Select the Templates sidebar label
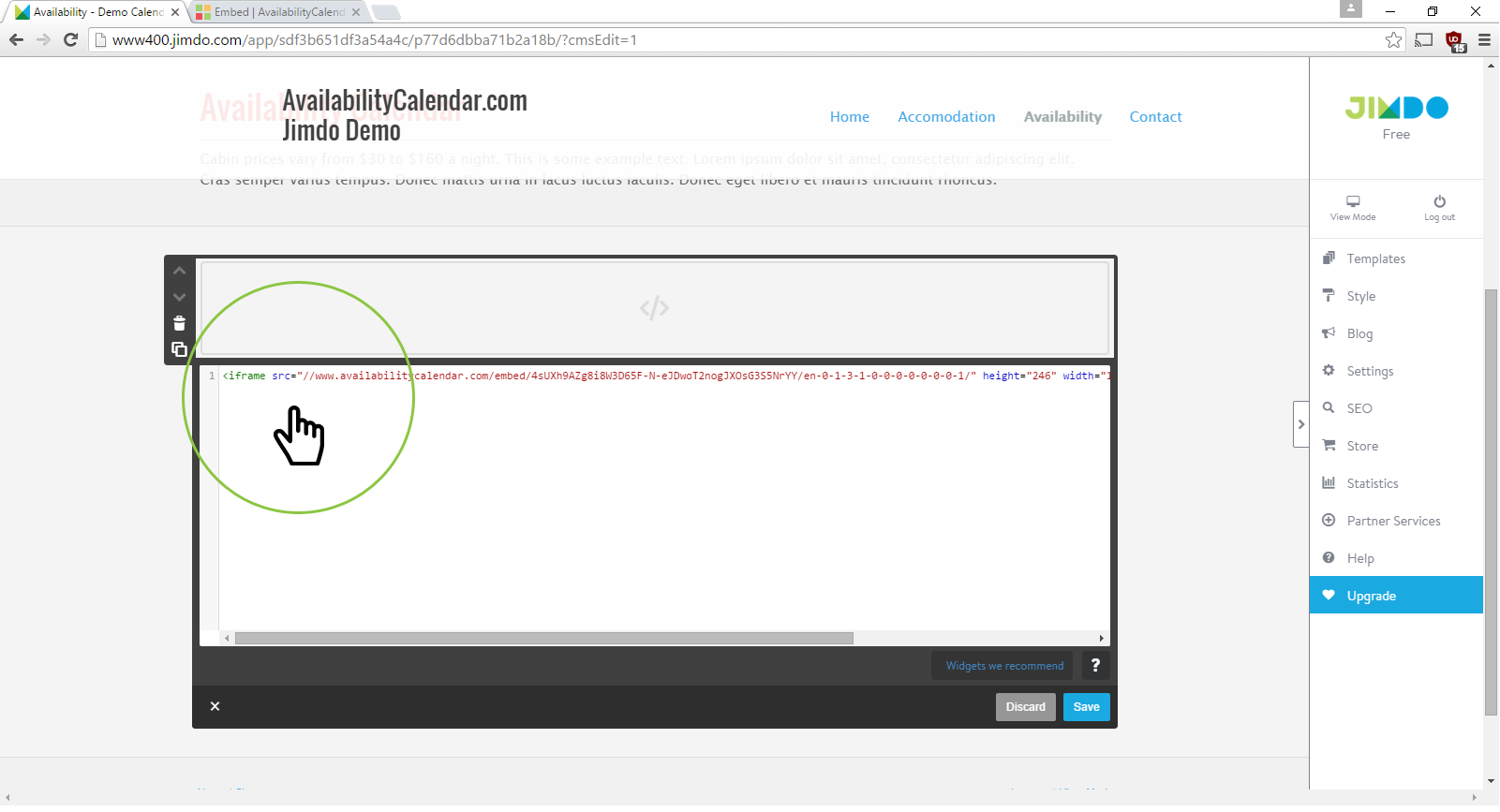This screenshot has height=812, width=1500. coord(1375,258)
